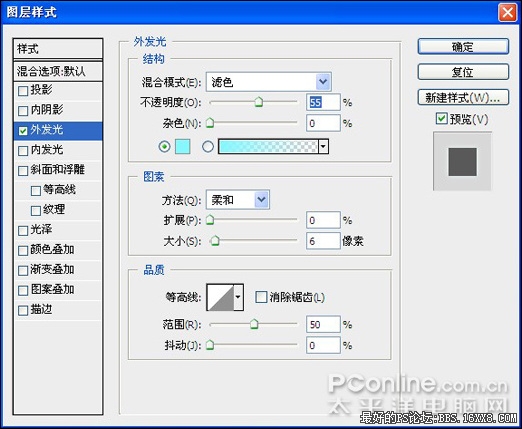Enable the 投影 drop shadow checkbox
Image resolution: width=522 pixels, height=429 pixels.
click(23, 91)
